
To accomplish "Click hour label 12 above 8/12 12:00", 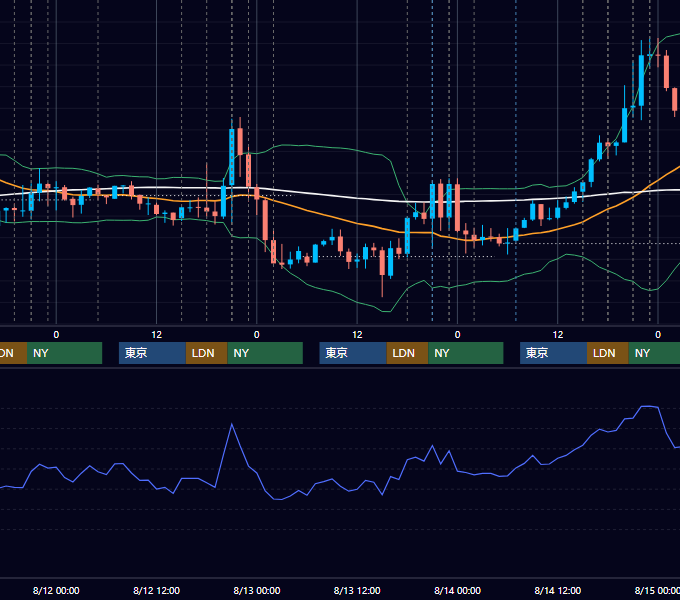I will pos(157,335).
